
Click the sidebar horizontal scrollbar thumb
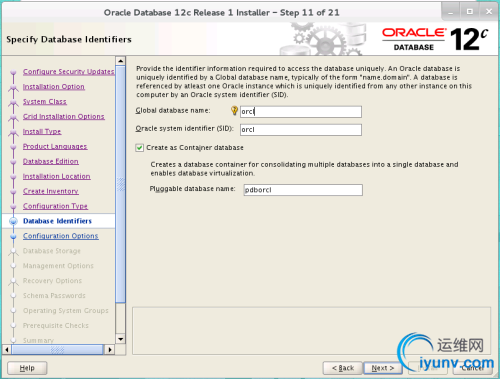click(x=57, y=350)
